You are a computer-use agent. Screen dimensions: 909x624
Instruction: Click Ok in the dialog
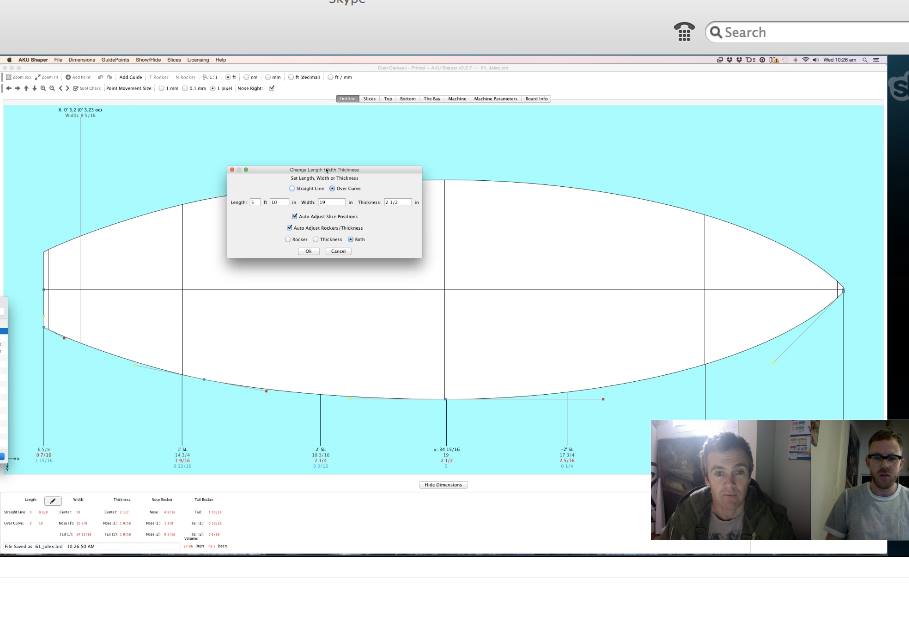309,251
